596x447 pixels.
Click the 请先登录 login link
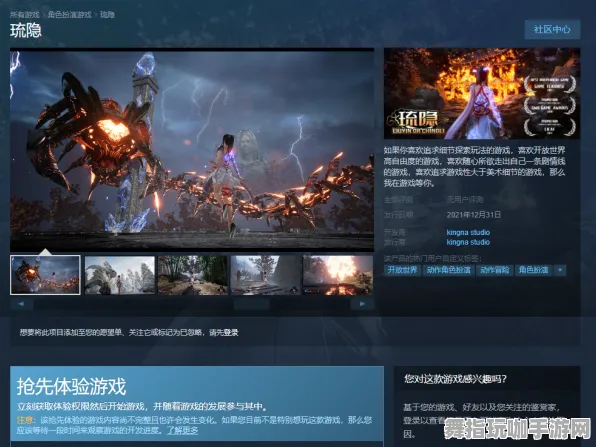224,333
